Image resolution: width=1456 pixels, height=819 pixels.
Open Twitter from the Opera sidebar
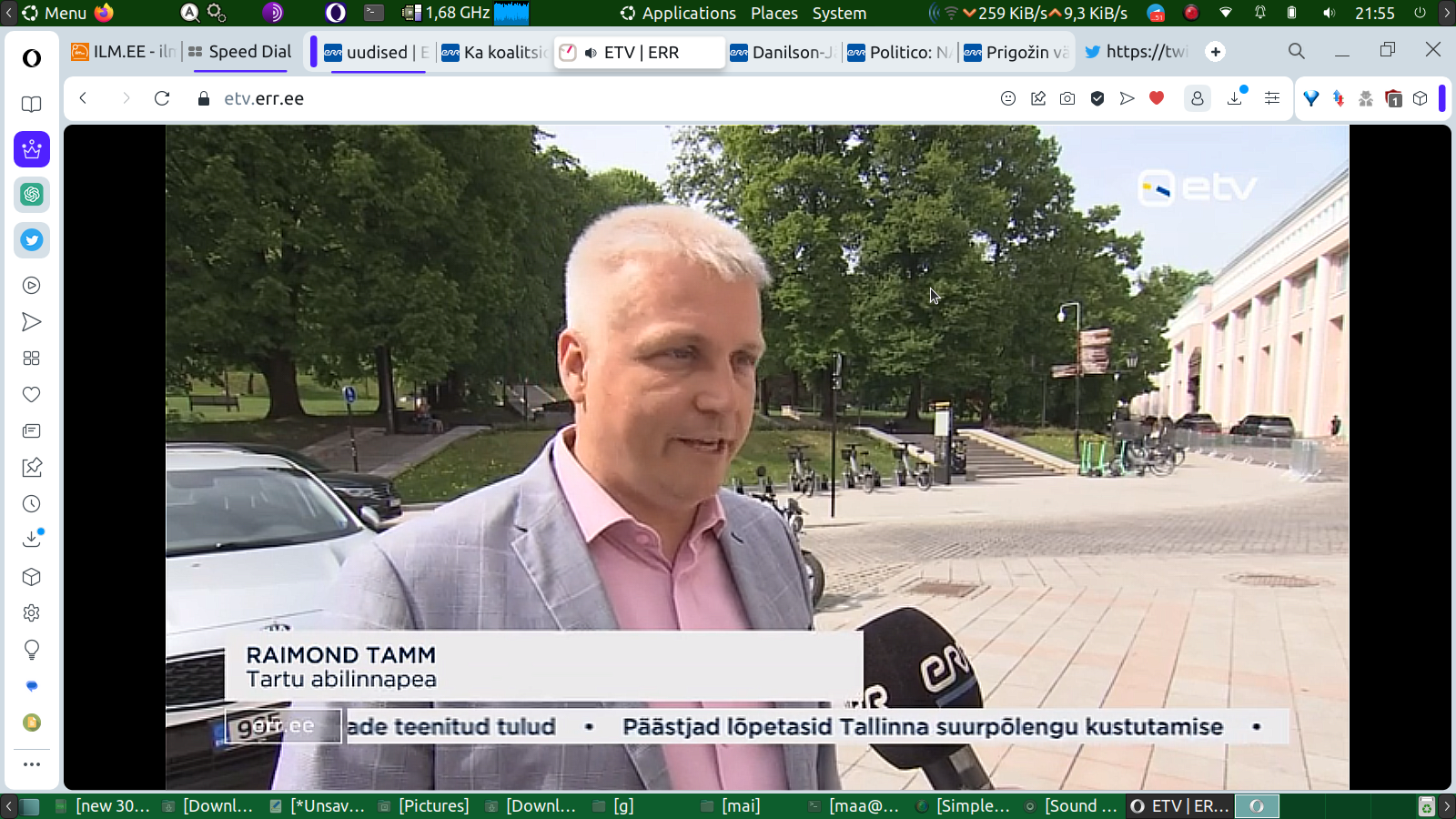click(32, 240)
